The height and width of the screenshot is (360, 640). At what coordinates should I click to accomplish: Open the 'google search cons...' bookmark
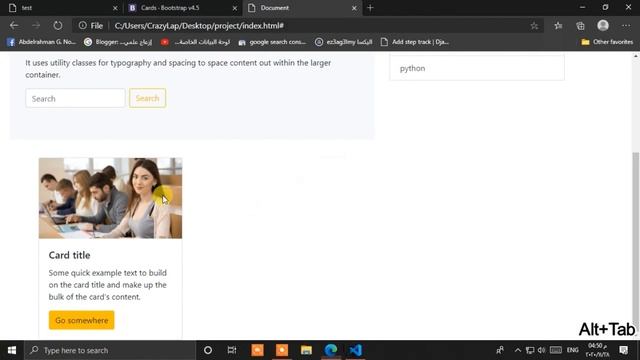tap(272, 42)
